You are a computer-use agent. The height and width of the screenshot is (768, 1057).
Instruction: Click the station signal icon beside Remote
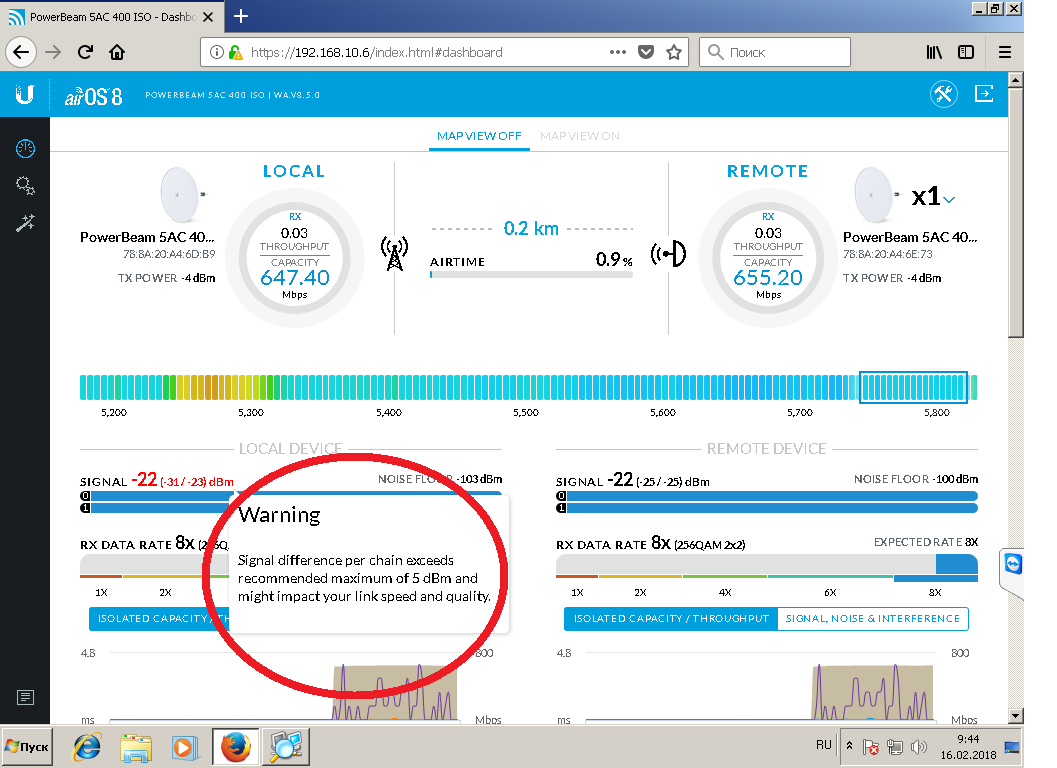(668, 254)
